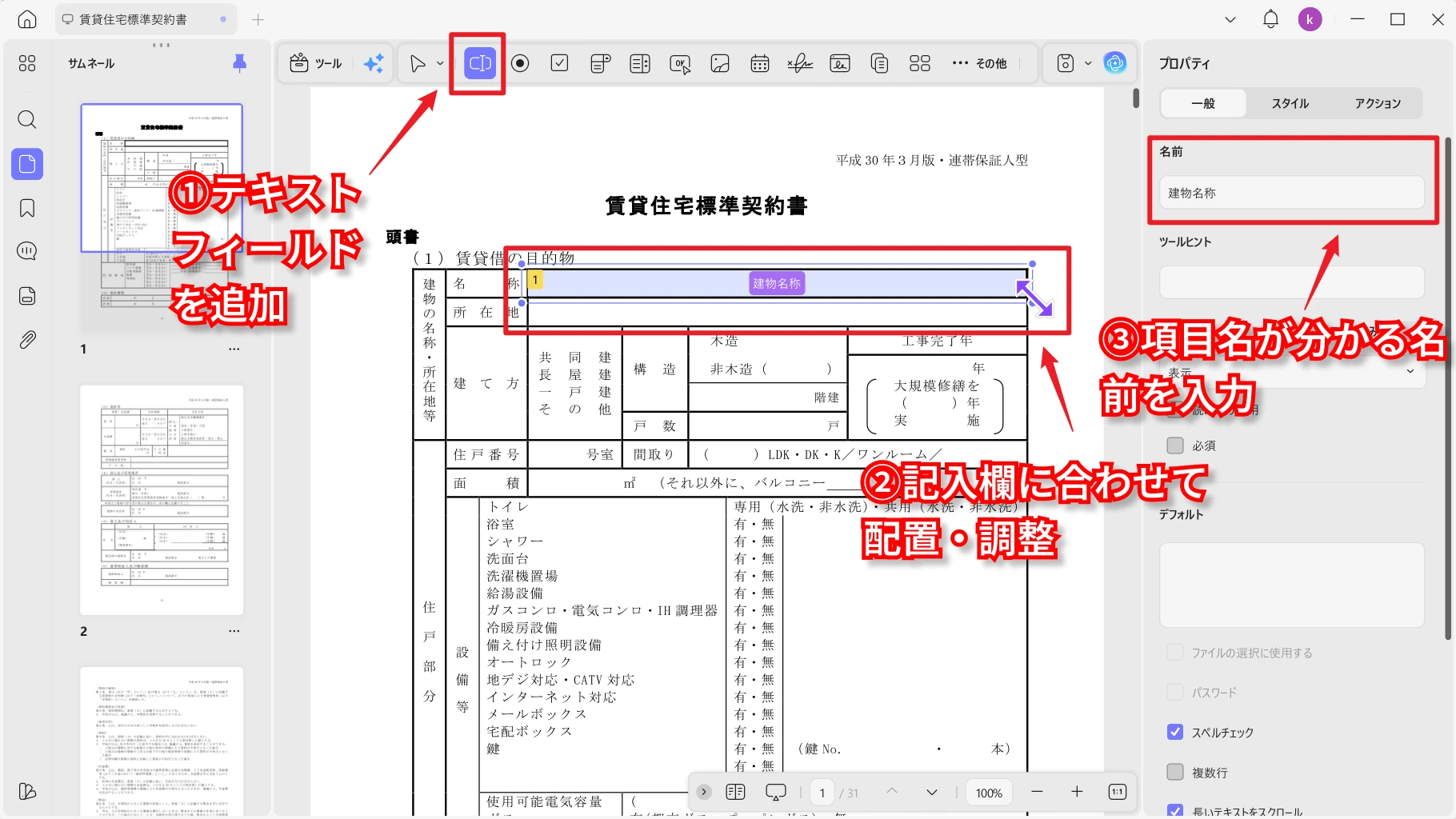Select the date field form tool
1456x819 pixels.
(x=760, y=63)
